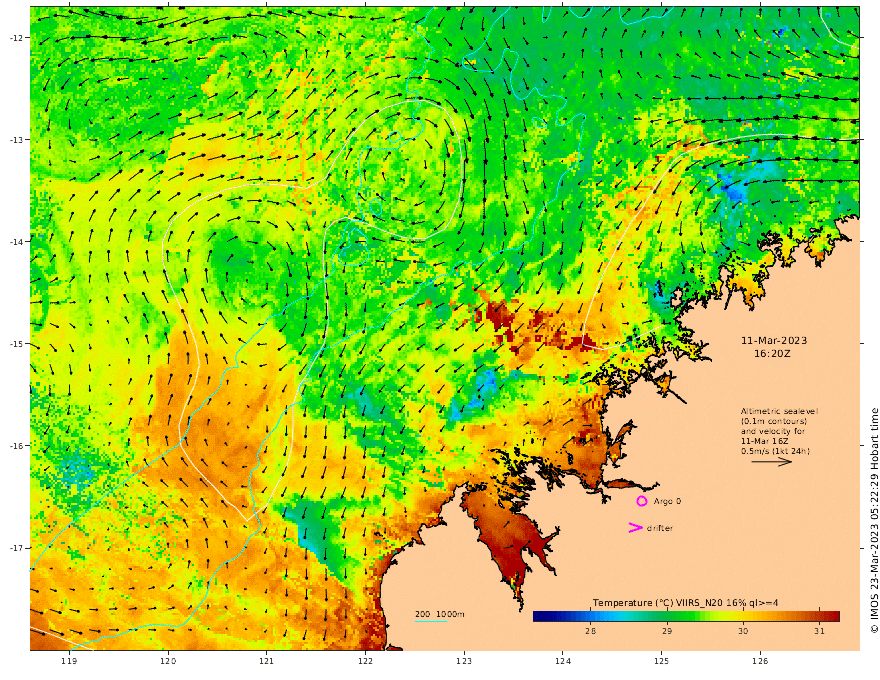Click the latitude axis label -17
This screenshot has width=880, height=680.
pyautogui.click(x=16, y=548)
